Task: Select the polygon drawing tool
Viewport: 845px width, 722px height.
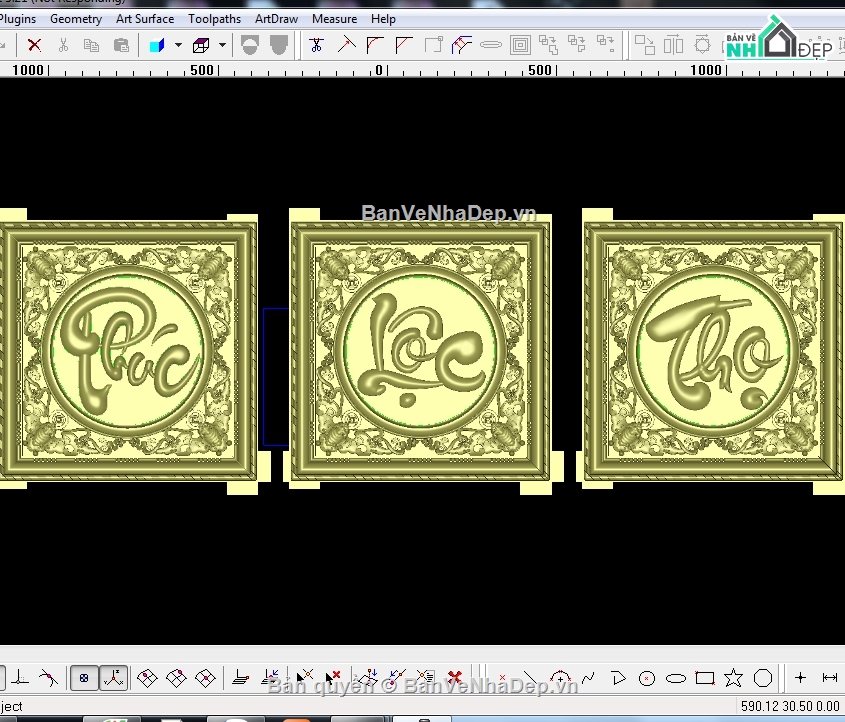Action: [x=763, y=678]
